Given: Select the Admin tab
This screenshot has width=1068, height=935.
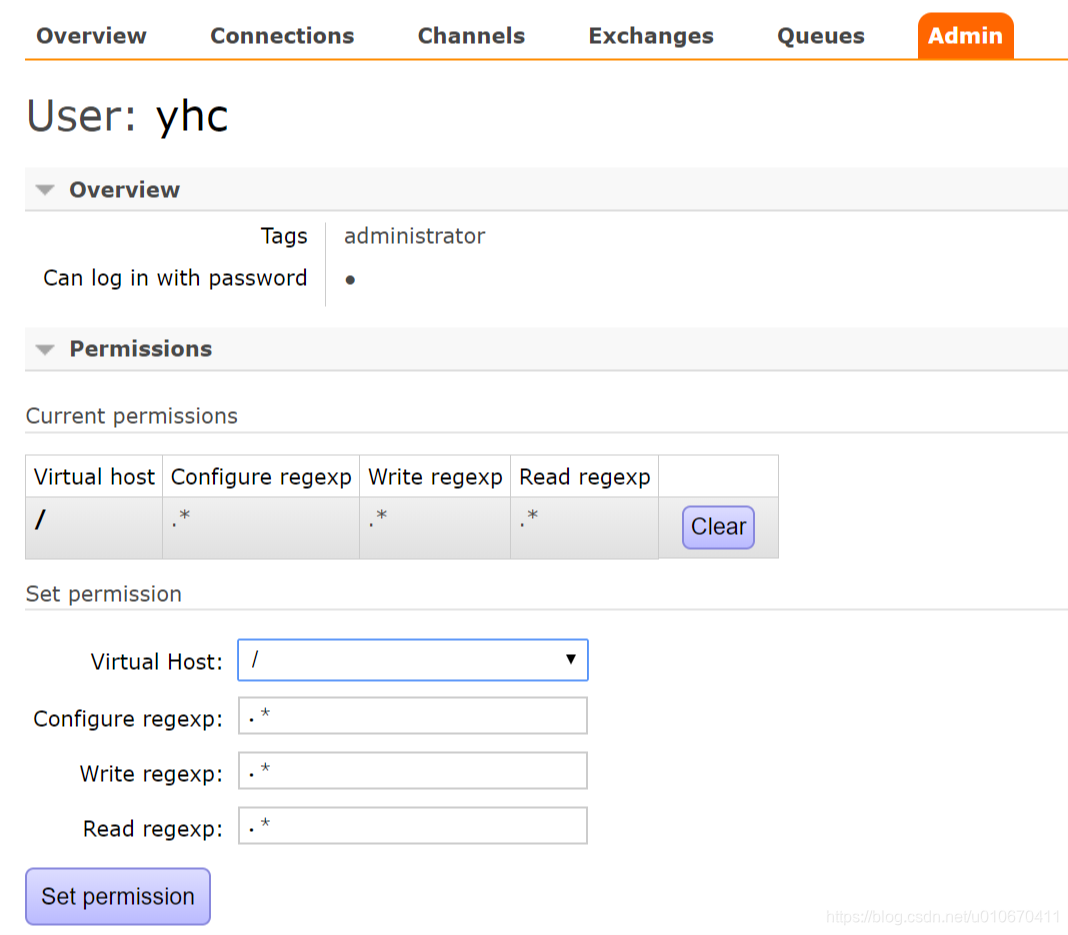Looking at the screenshot, I should (x=964, y=35).
